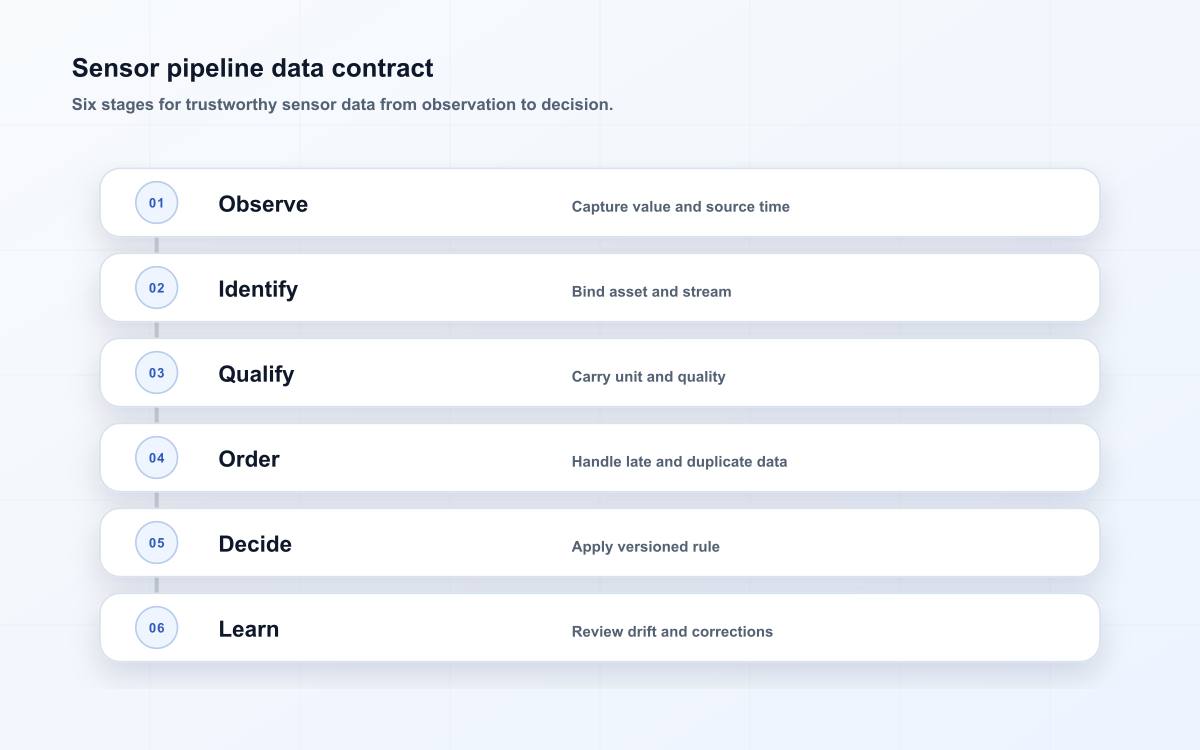Viewport: 1200px width, 750px height.
Task: Click the 05 step number badge
Action: [156, 543]
